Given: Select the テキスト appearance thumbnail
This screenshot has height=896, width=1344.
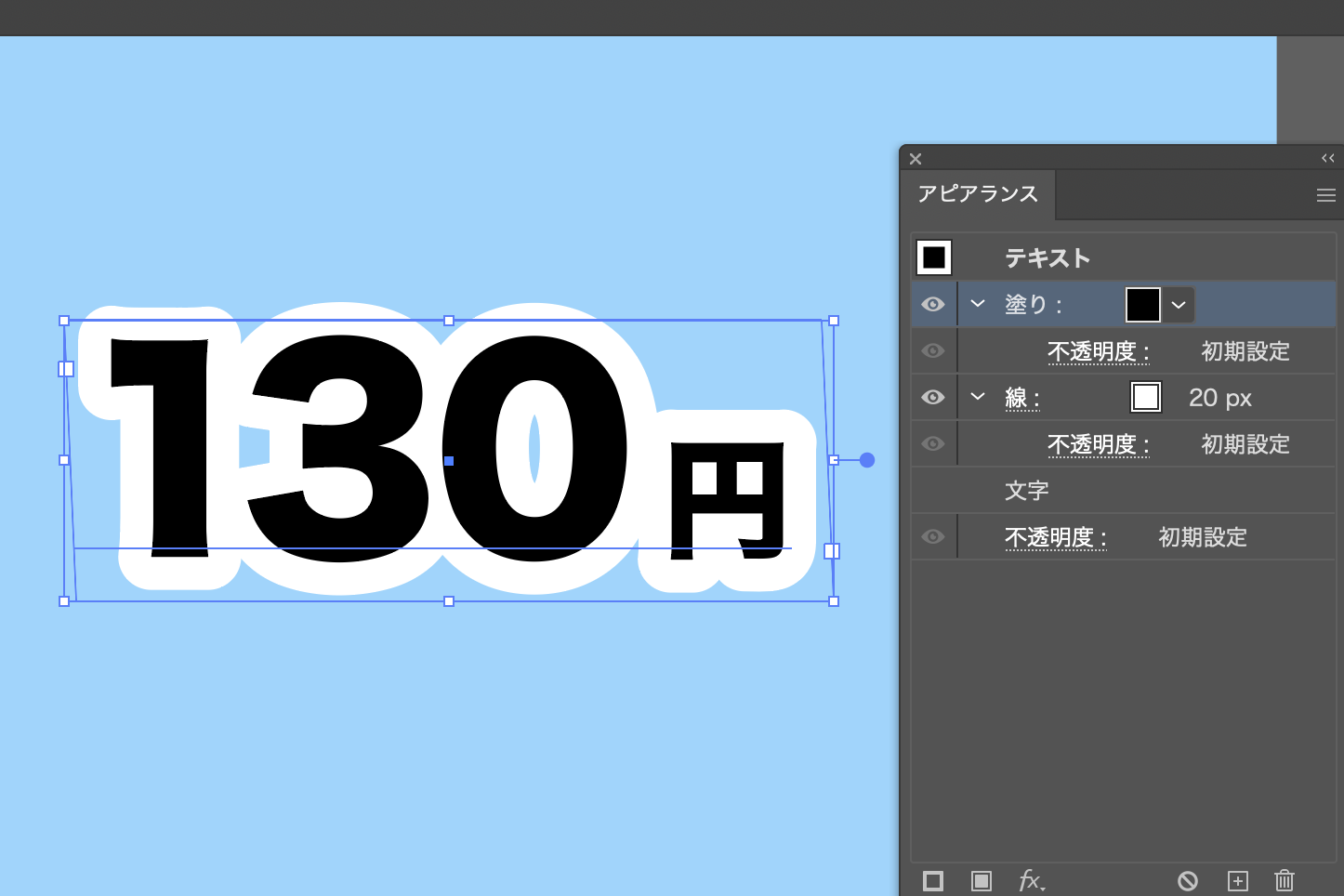Looking at the screenshot, I should click(933, 257).
